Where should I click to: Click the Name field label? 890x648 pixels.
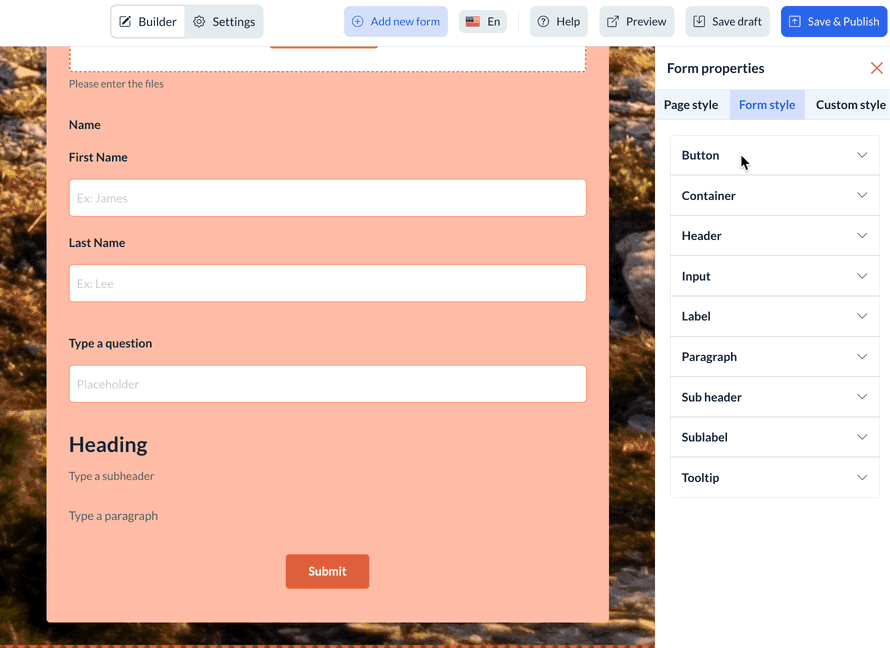(85, 125)
